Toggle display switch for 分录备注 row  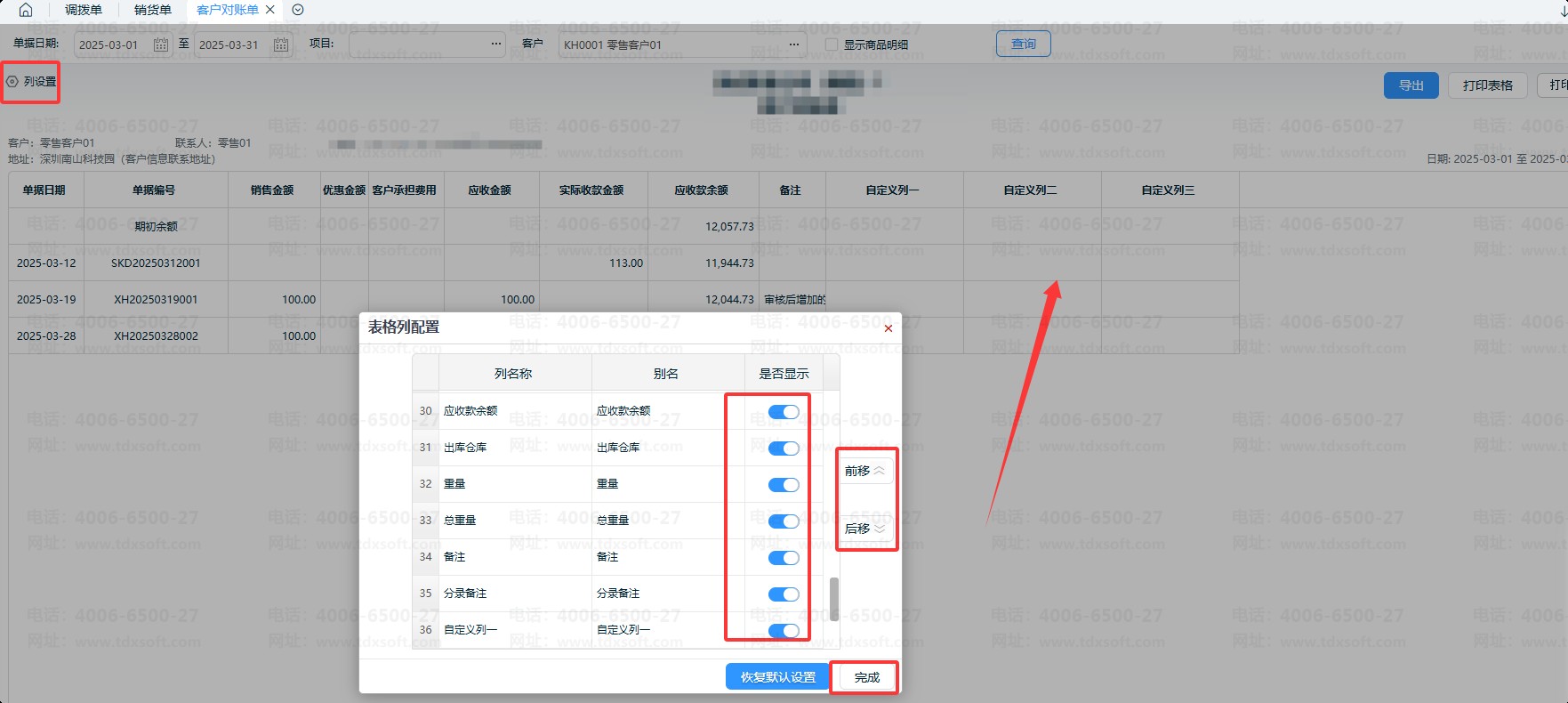point(784,594)
